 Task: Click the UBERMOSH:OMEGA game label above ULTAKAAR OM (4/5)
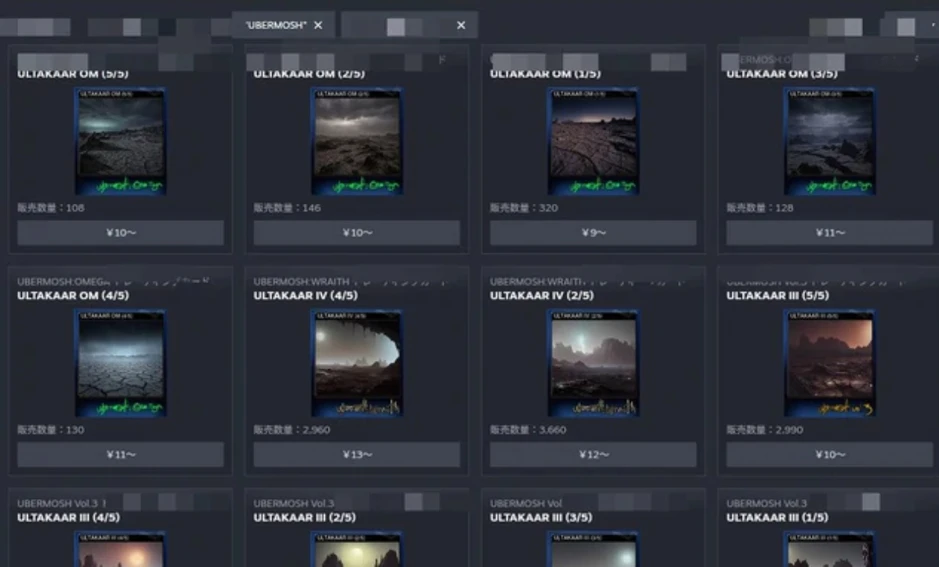[x=63, y=281]
